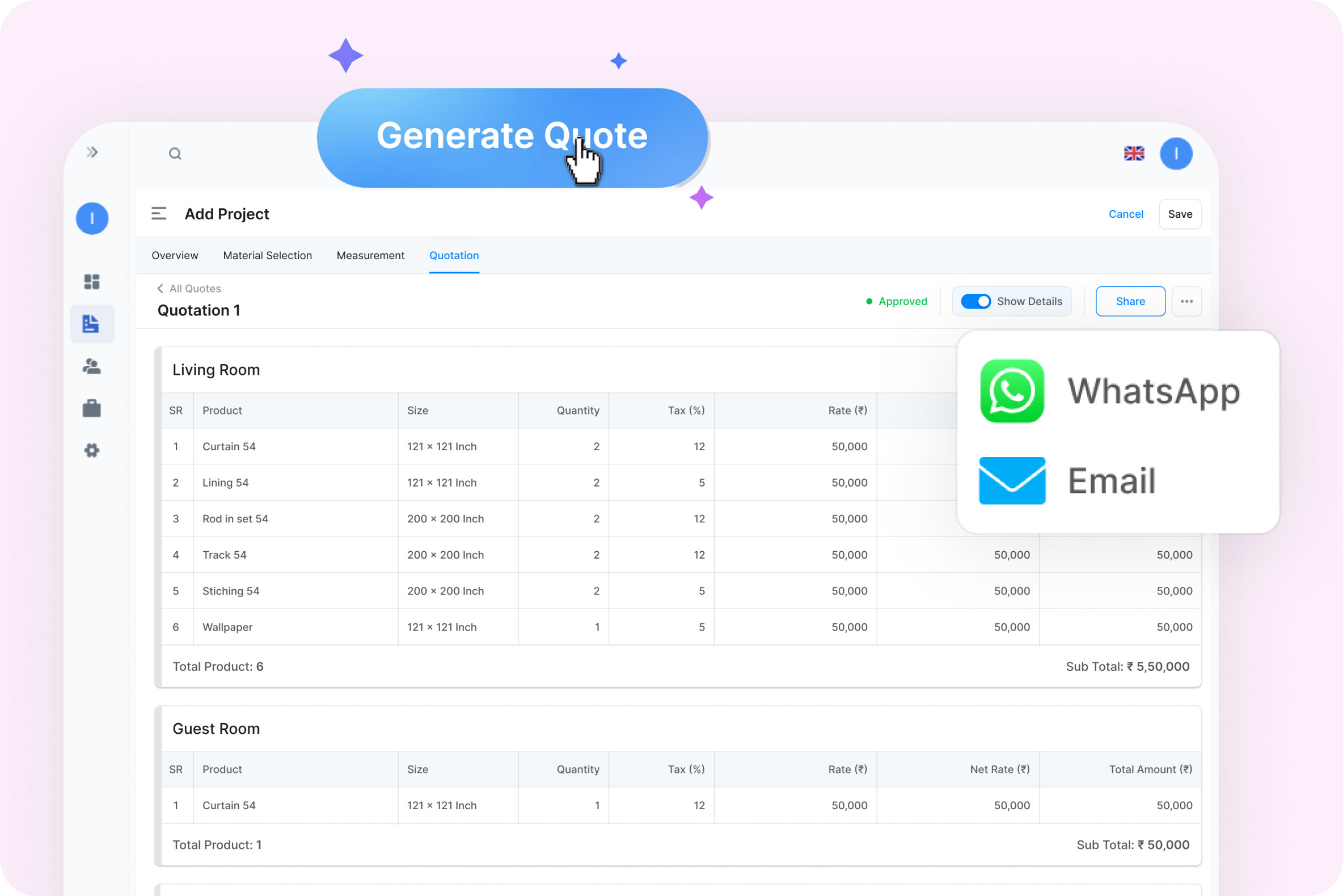The height and width of the screenshot is (896, 1343).
Task: Click the Sub Total ₹ 5,50,000 text
Action: pos(1127,666)
